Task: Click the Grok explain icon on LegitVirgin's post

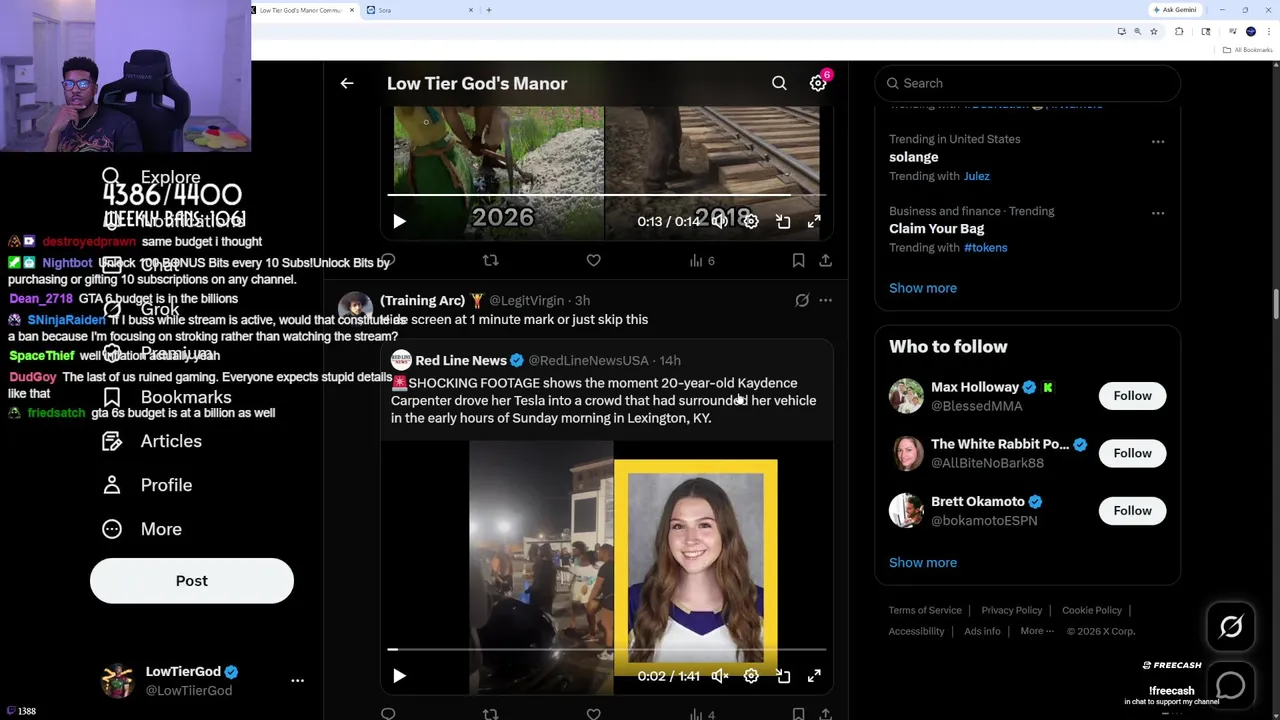Action: pos(802,300)
